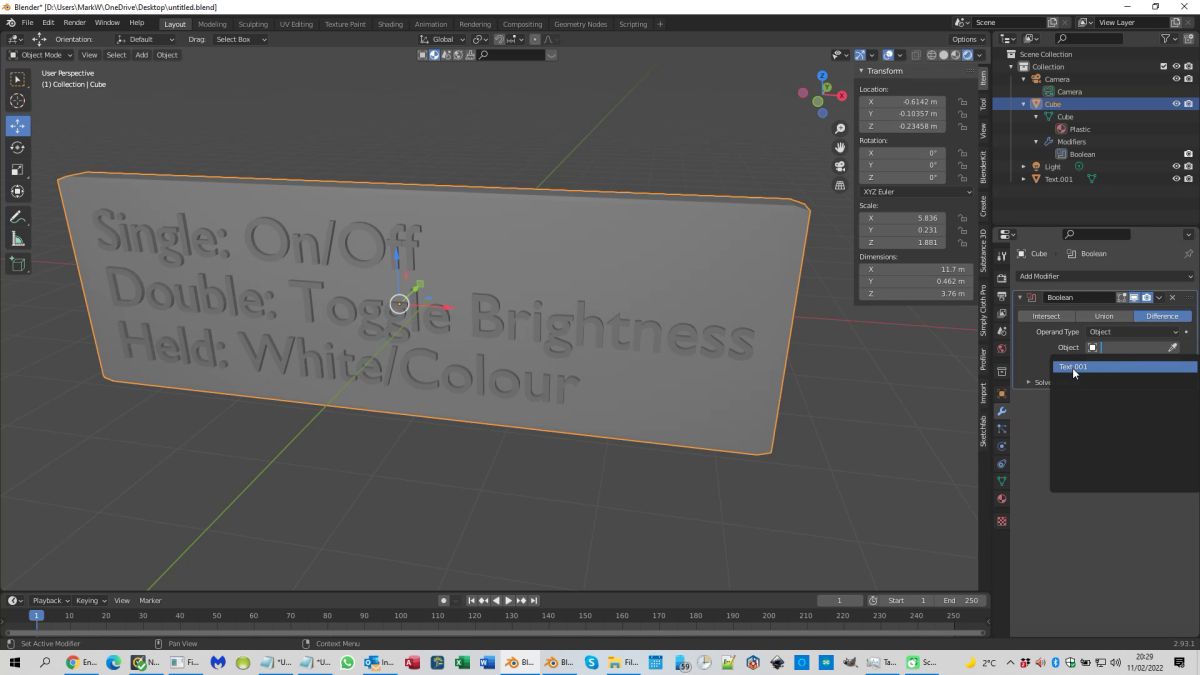Open the viewport Add menu

(141, 55)
